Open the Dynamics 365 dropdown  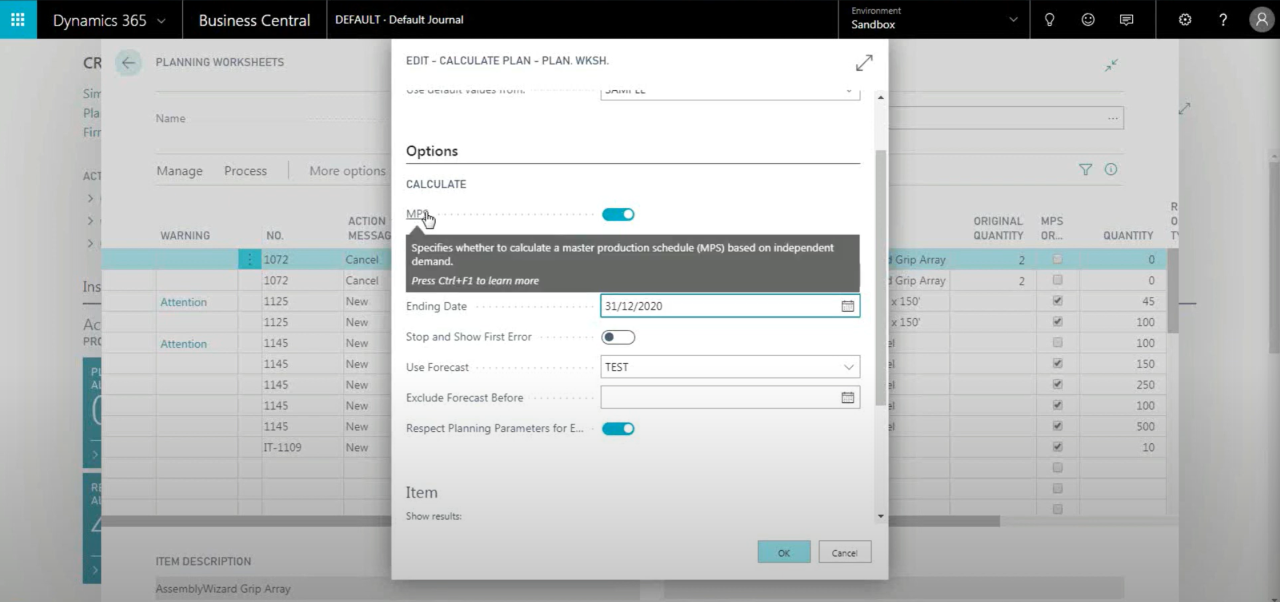[110, 20]
